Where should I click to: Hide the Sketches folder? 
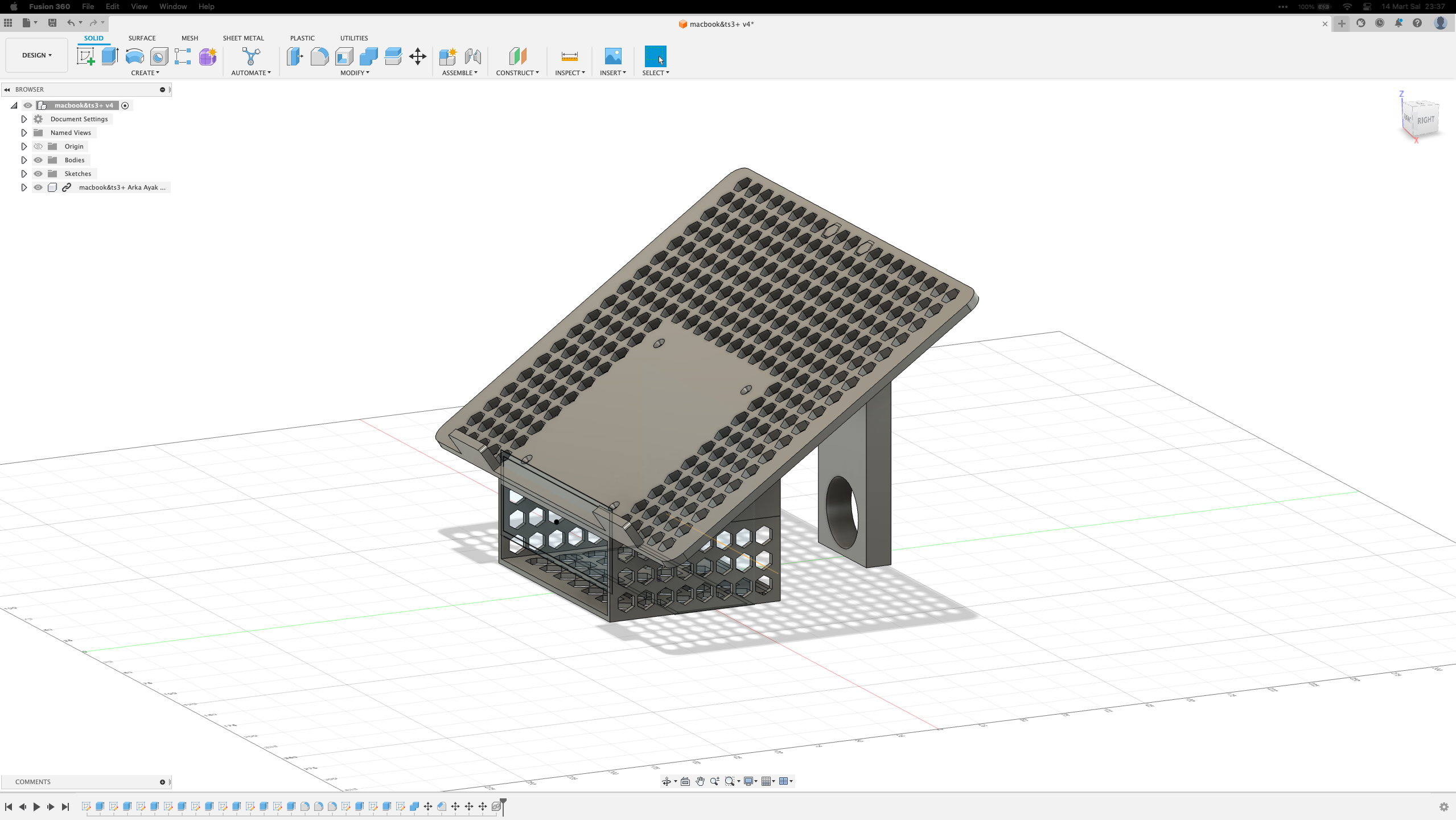pos(38,174)
